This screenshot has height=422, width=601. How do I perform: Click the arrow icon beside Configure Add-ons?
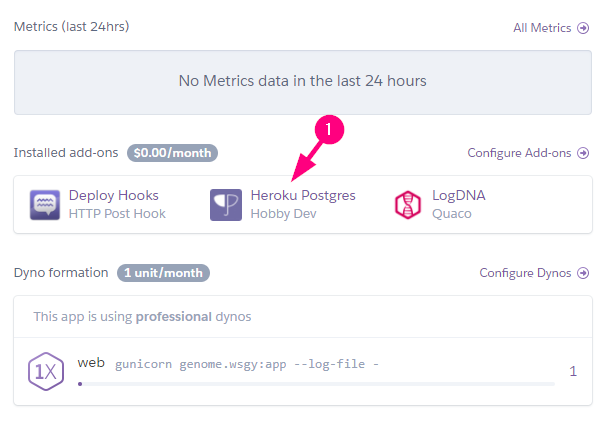[x=583, y=153]
